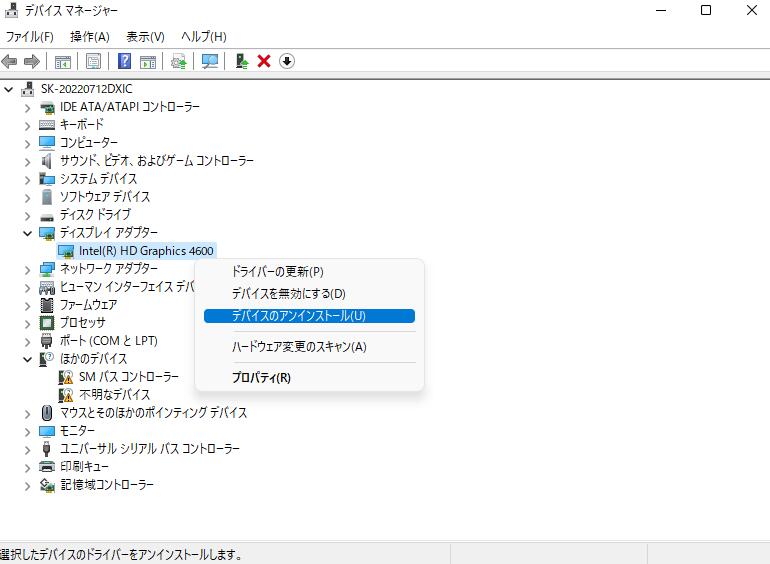Click the Scan for hardware changes toolbar icon
This screenshot has width=770, height=564.
[210, 61]
